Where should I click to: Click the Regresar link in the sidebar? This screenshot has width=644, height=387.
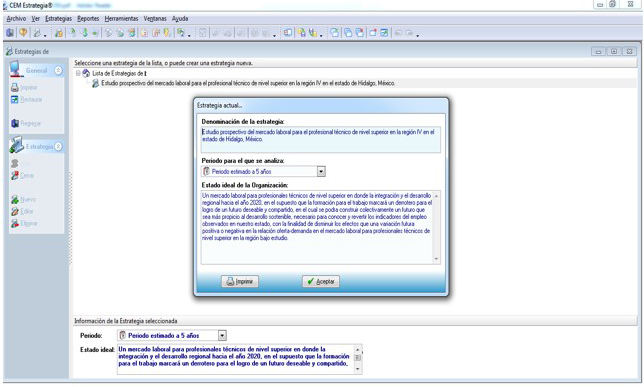coord(31,123)
